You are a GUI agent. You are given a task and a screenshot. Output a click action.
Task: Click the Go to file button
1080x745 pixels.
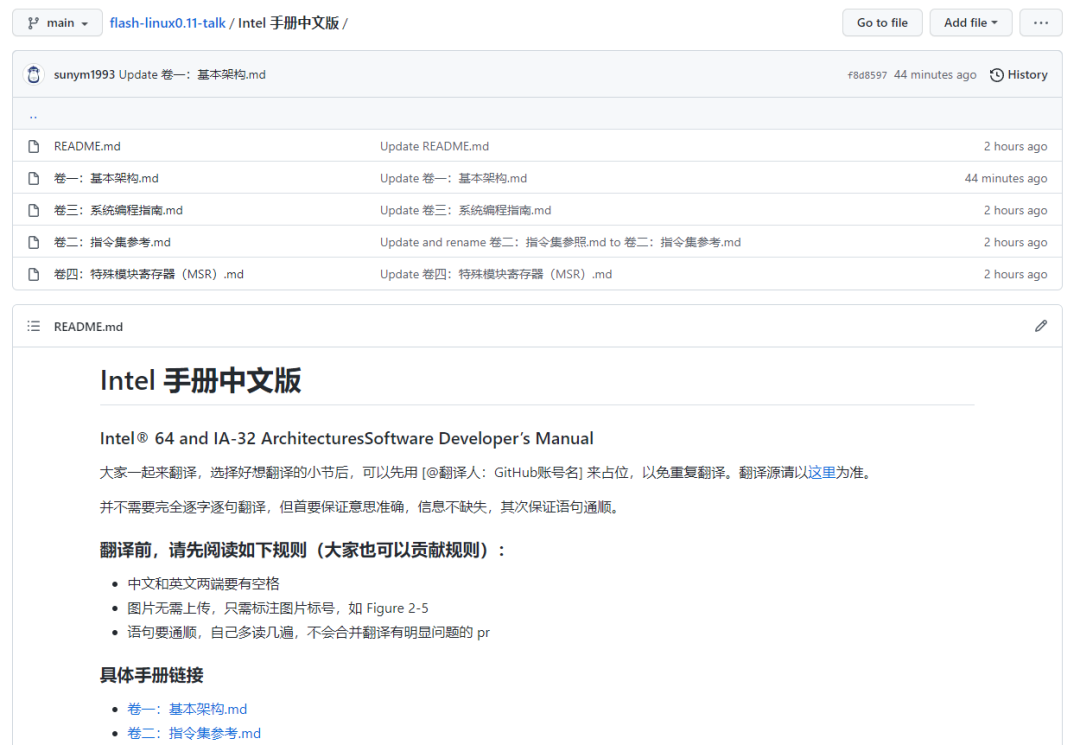click(882, 22)
